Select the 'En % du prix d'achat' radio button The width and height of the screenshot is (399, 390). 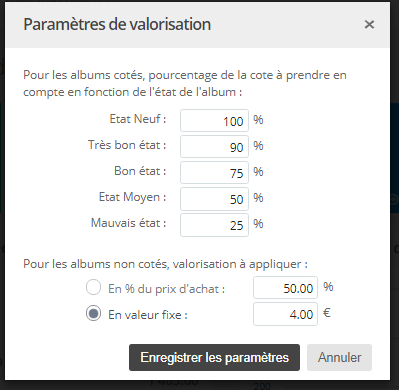(x=93, y=287)
